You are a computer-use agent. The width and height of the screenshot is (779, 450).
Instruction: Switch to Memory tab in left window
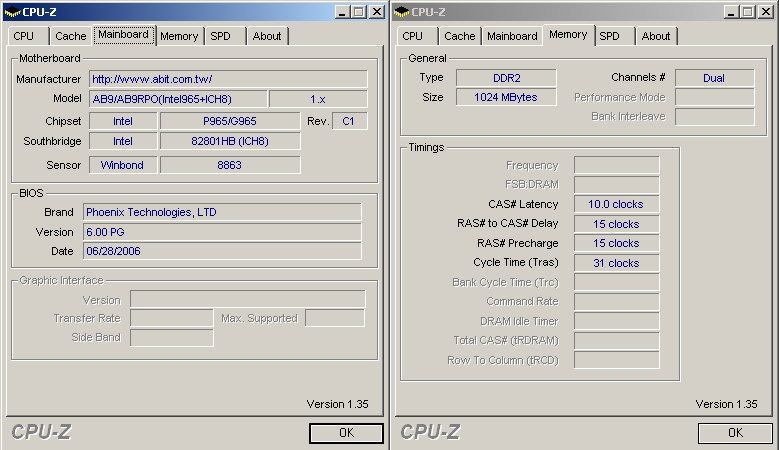pos(179,36)
